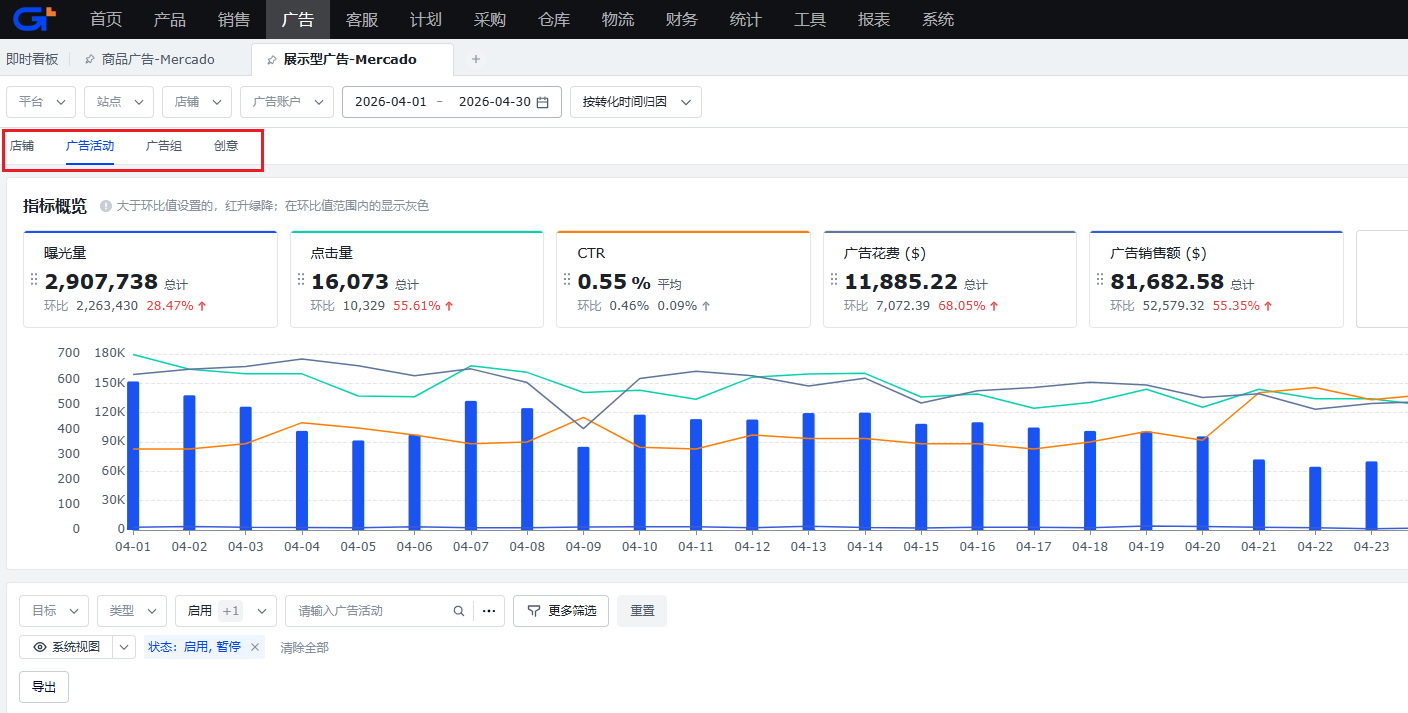
Task: Click the 导出 button
Action: pyautogui.click(x=44, y=687)
